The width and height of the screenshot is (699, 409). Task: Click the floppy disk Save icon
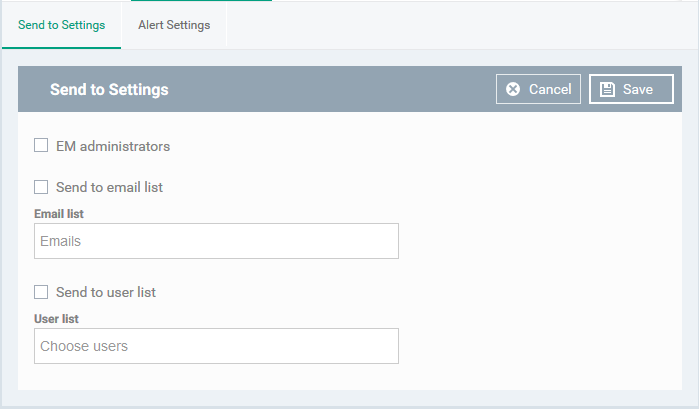[607, 89]
